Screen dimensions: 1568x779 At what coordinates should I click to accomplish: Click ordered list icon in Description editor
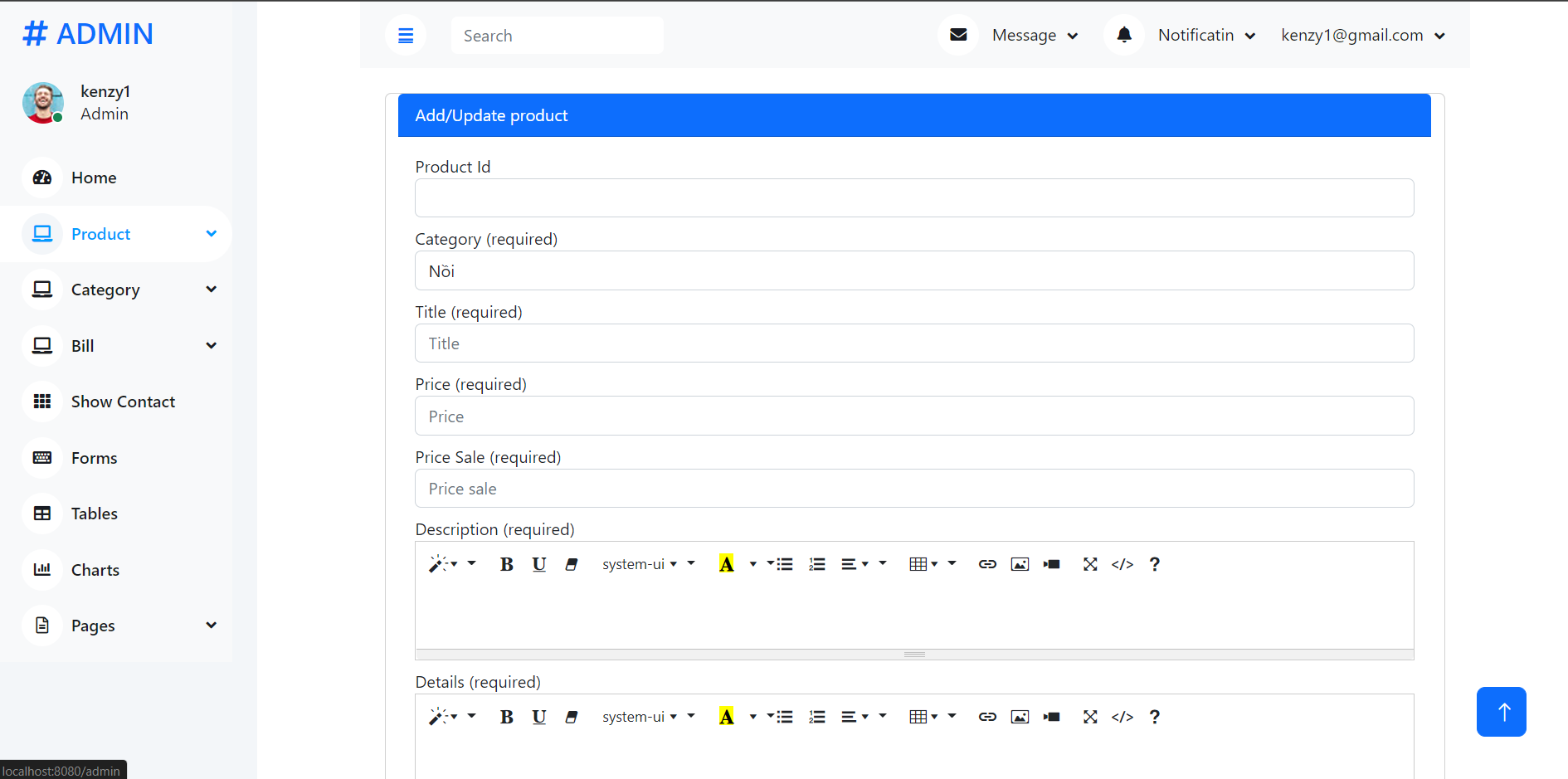[x=817, y=564]
